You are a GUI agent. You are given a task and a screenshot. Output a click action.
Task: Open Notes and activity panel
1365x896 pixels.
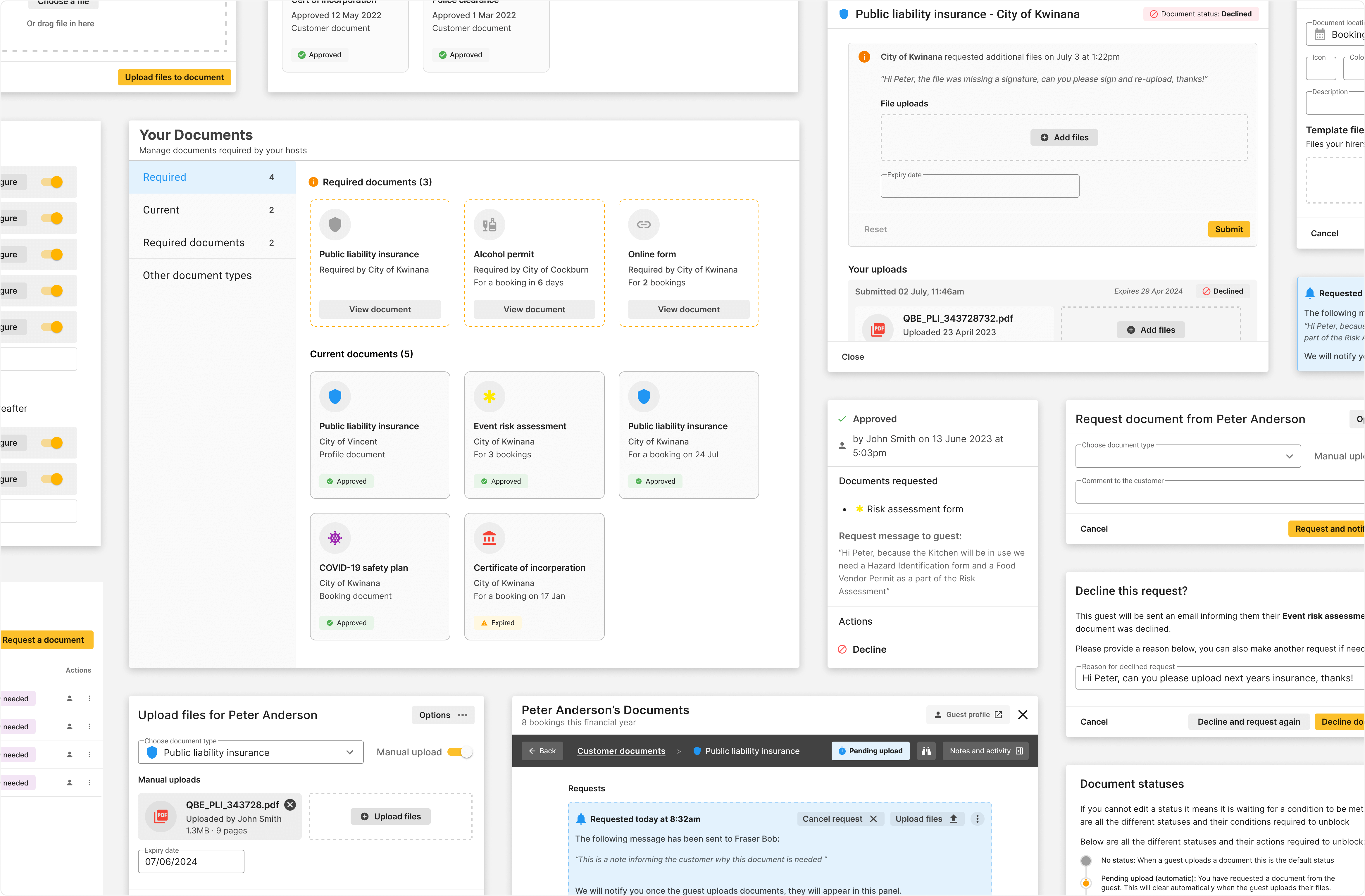(985, 750)
